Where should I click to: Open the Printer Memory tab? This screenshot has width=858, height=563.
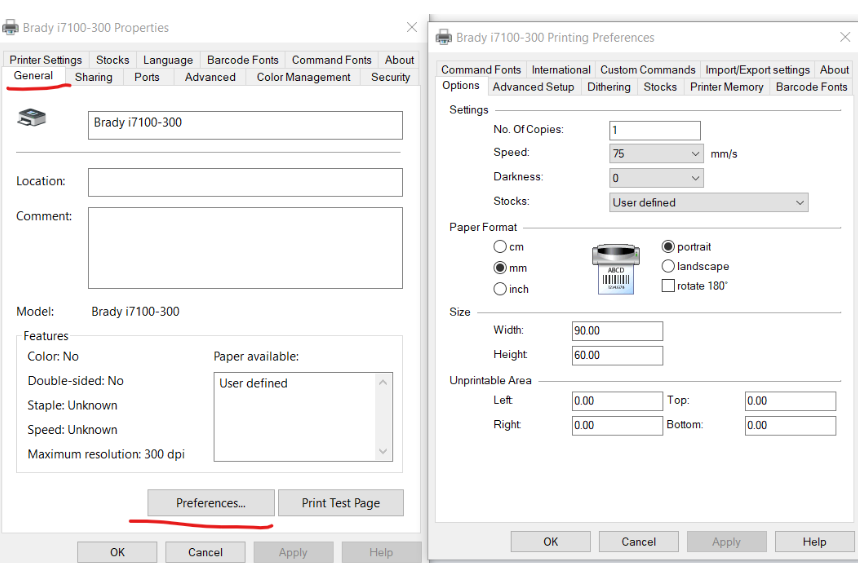[x=727, y=87]
